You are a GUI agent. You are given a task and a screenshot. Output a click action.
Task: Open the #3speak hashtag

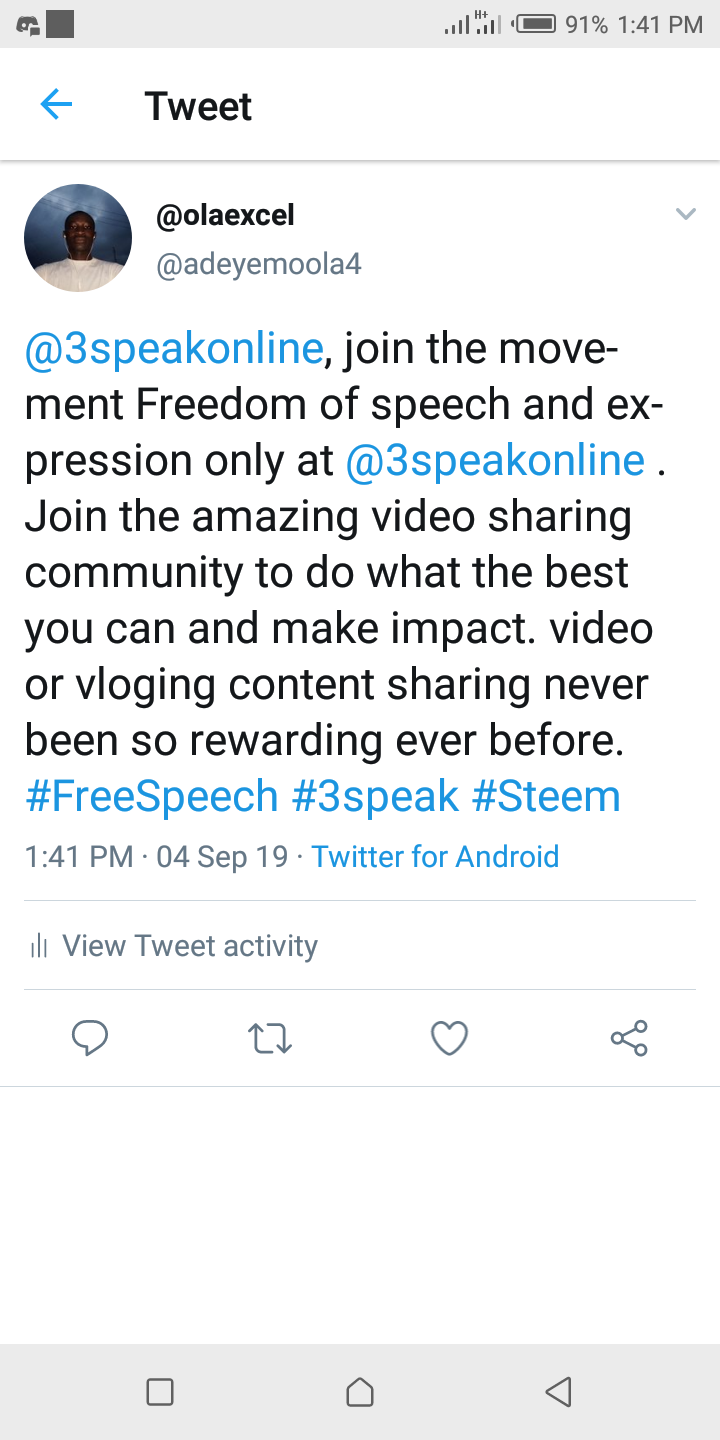click(x=375, y=797)
